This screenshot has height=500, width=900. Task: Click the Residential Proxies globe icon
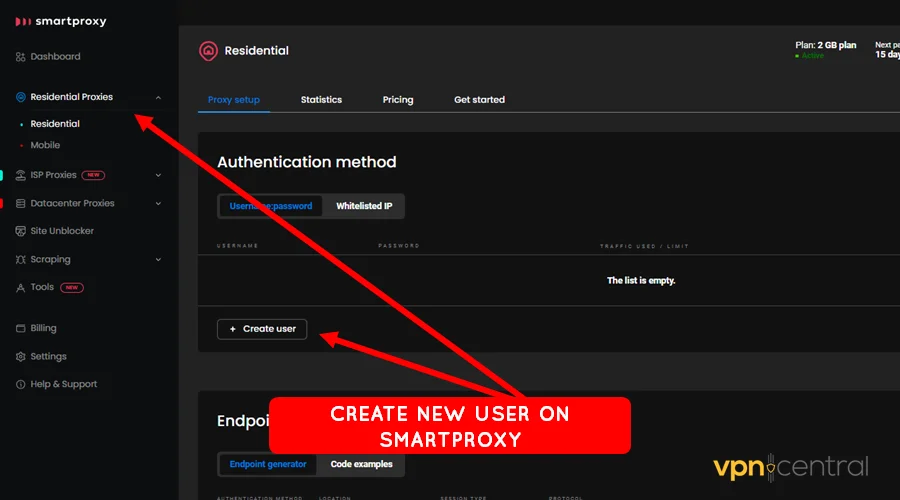coord(21,97)
